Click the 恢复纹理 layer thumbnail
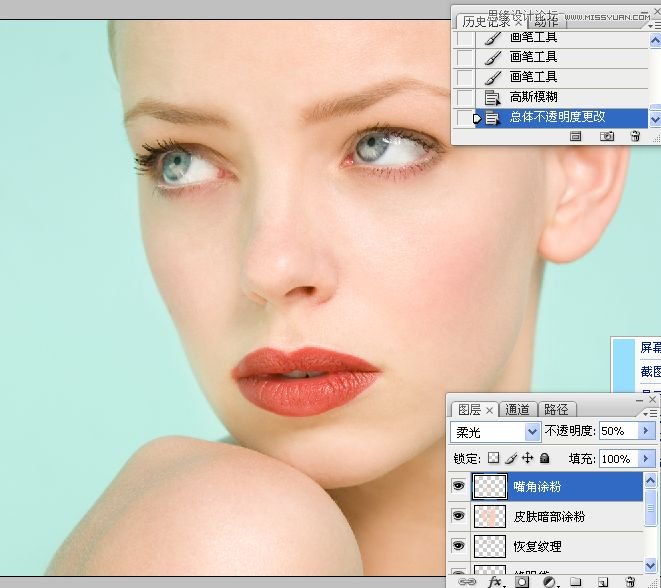661x588 pixels. click(x=490, y=546)
